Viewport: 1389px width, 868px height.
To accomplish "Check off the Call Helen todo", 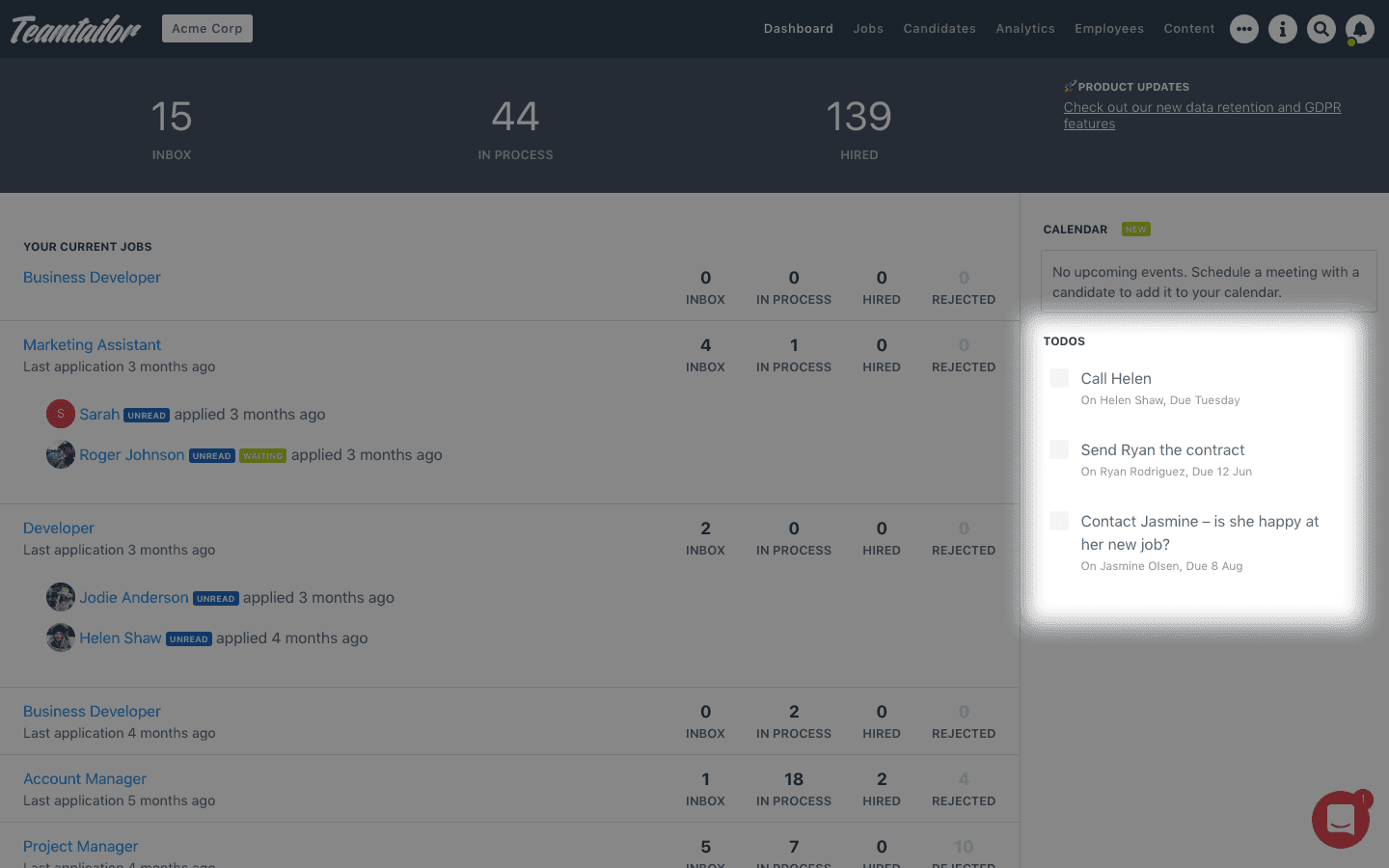I will click(x=1059, y=378).
